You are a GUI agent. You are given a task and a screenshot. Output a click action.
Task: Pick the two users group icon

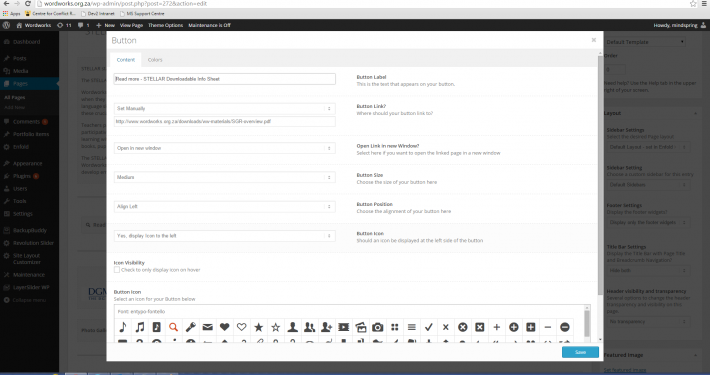point(310,327)
